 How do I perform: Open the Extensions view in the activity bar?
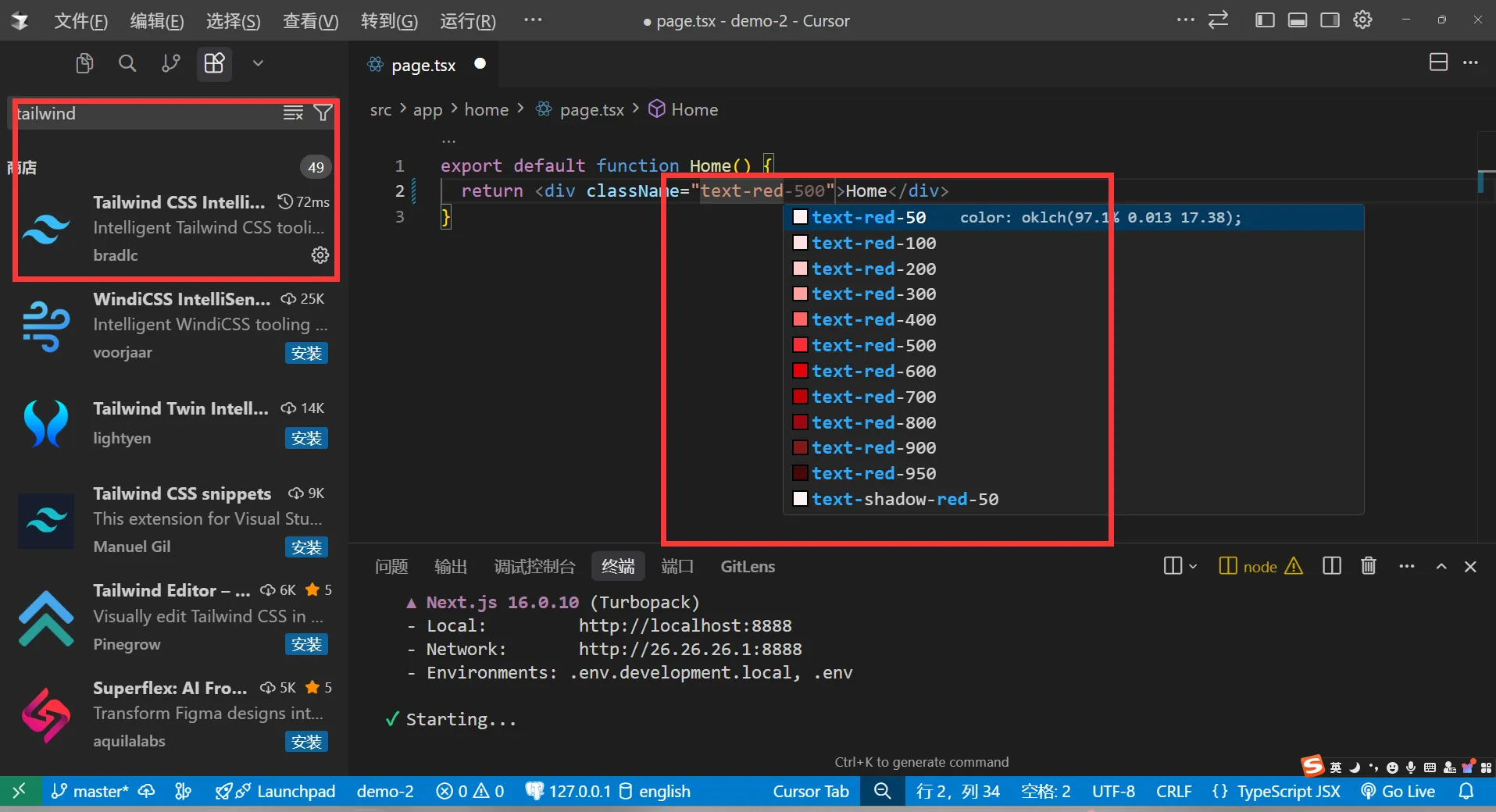pyautogui.click(x=213, y=63)
